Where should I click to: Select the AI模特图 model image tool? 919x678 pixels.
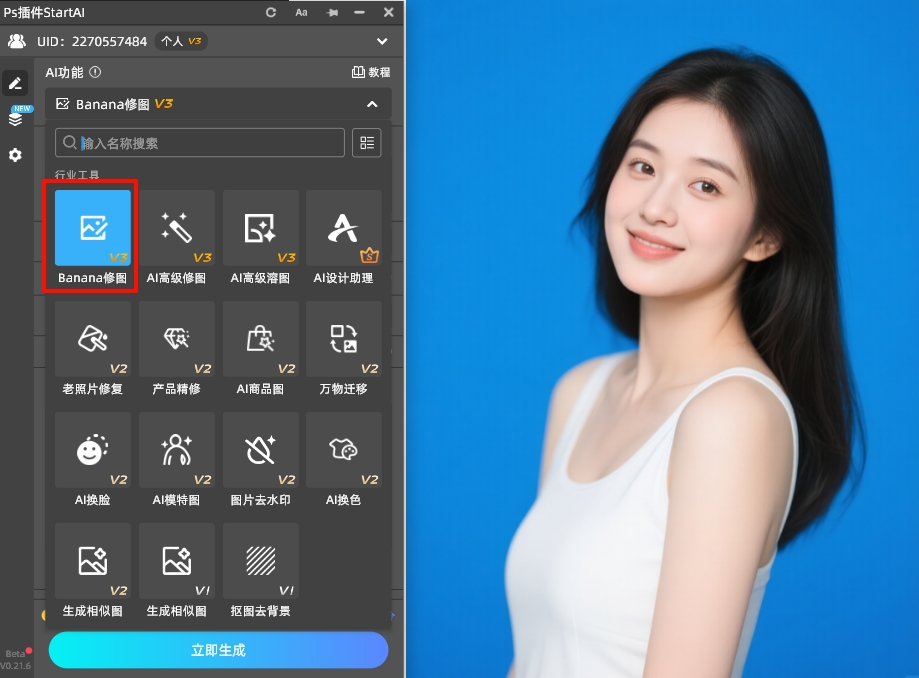(x=176, y=449)
